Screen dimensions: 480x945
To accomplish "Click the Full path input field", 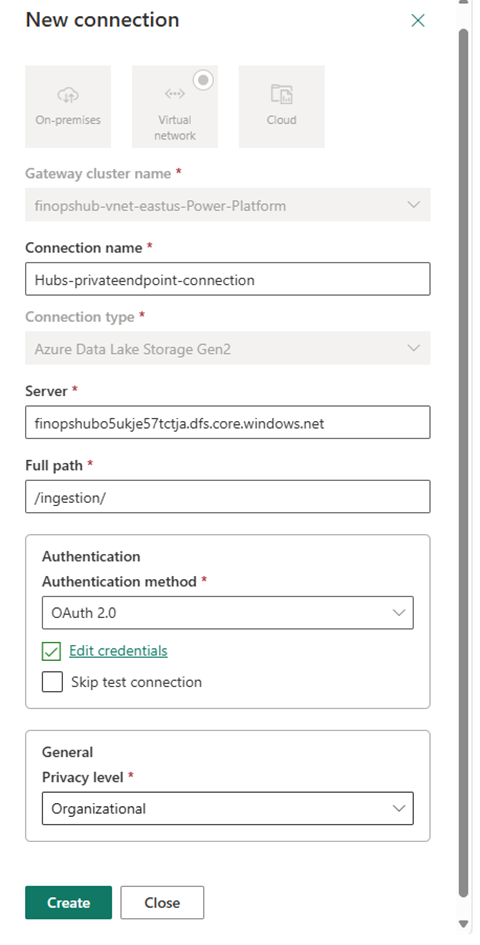I will click(x=228, y=497).
